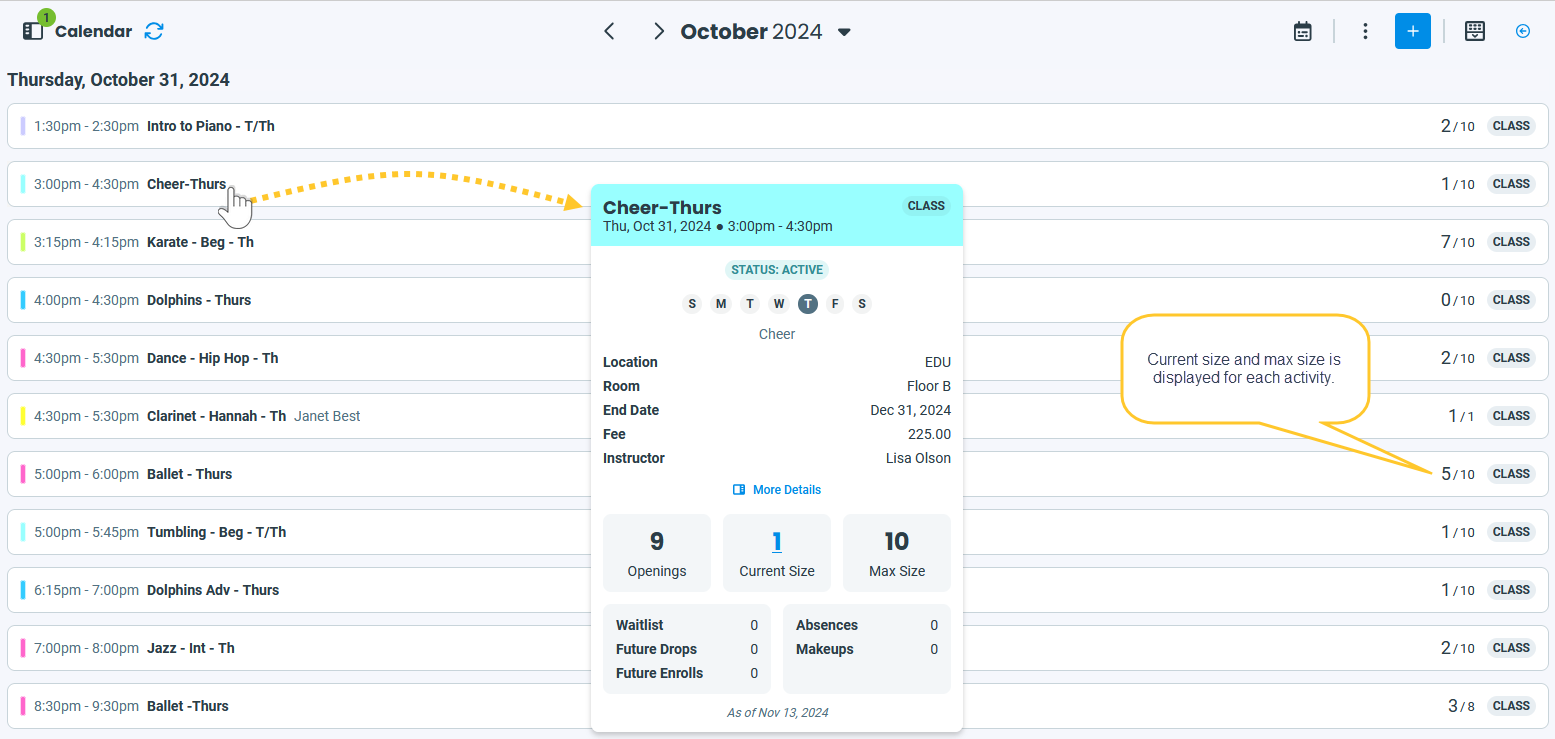Click the Makeups count row
The width and height of the screenshot is (1555, 739).
867,649
